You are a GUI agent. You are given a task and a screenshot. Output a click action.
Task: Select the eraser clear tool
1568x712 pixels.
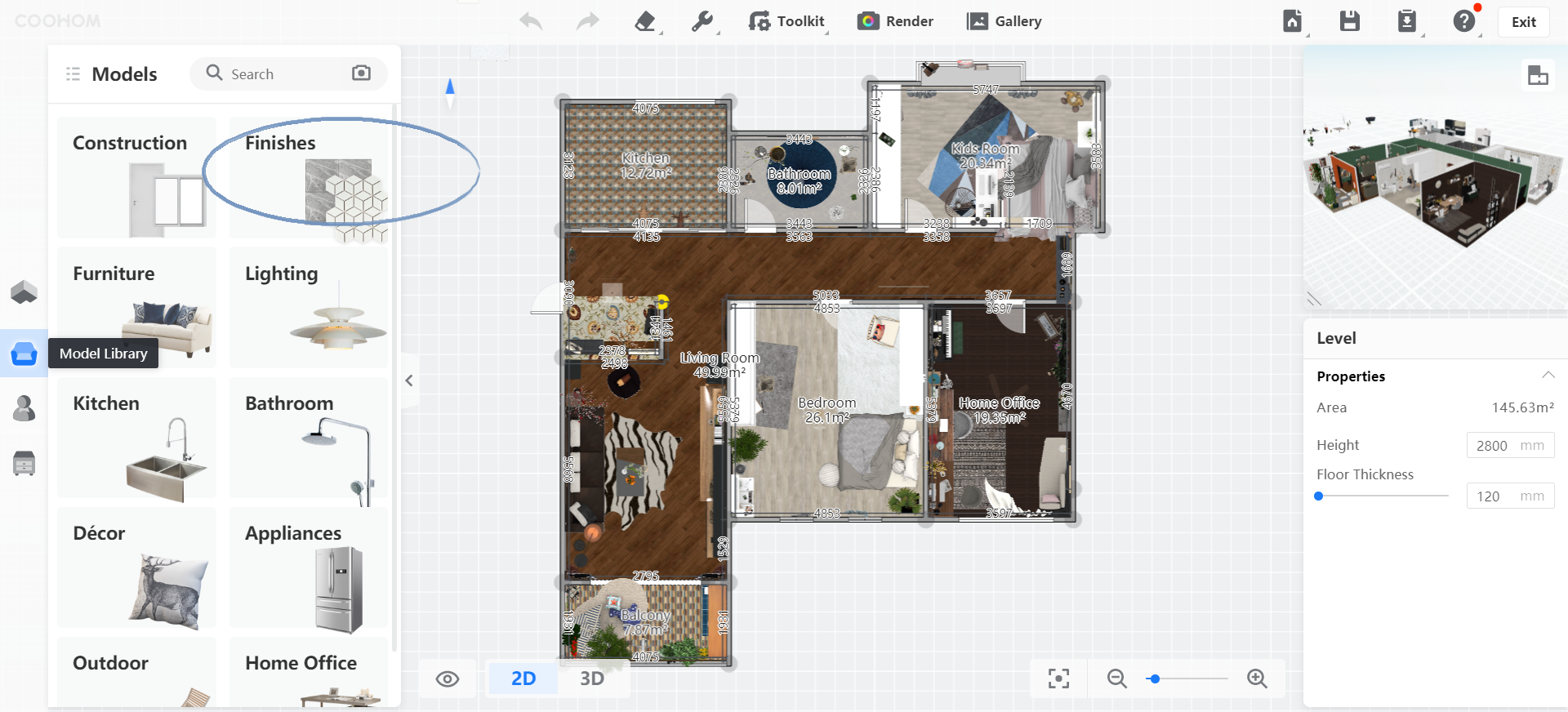coord(645,21)
